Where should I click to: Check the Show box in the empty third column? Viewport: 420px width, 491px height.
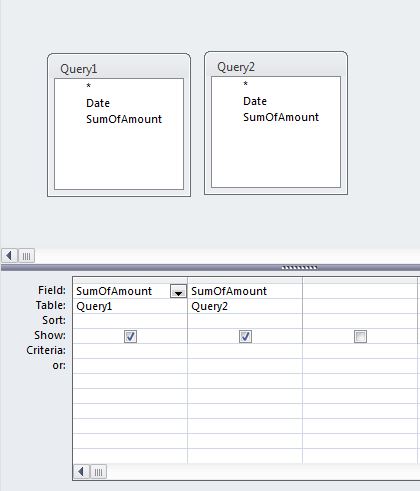pos(360,336)
